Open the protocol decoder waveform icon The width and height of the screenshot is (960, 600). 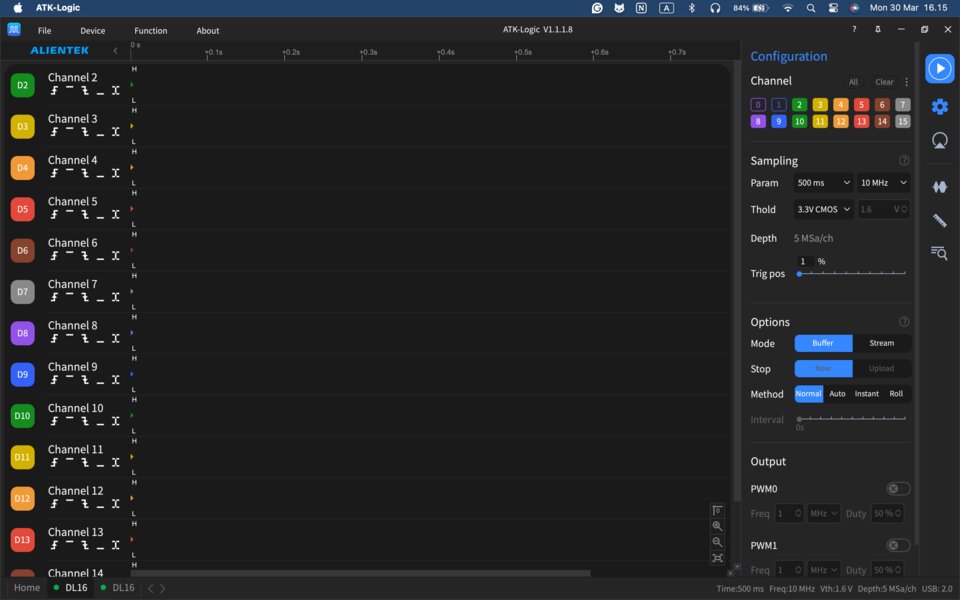click(x=939, y=187)
